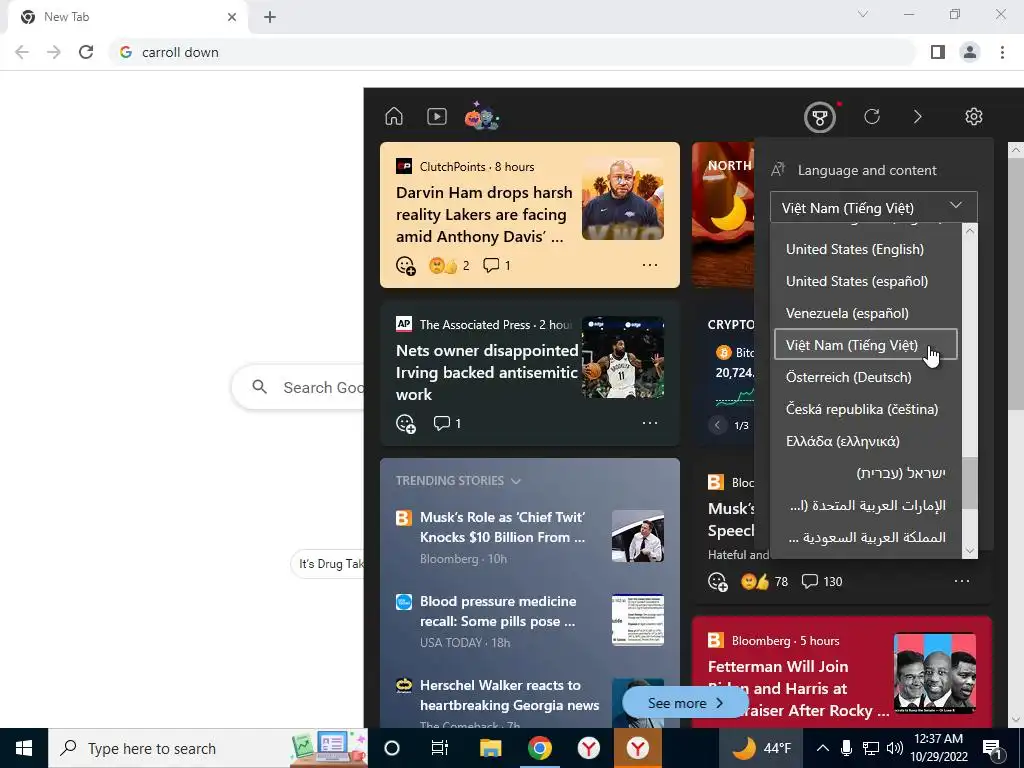Open more options for Nets owner card

point(650,423)
